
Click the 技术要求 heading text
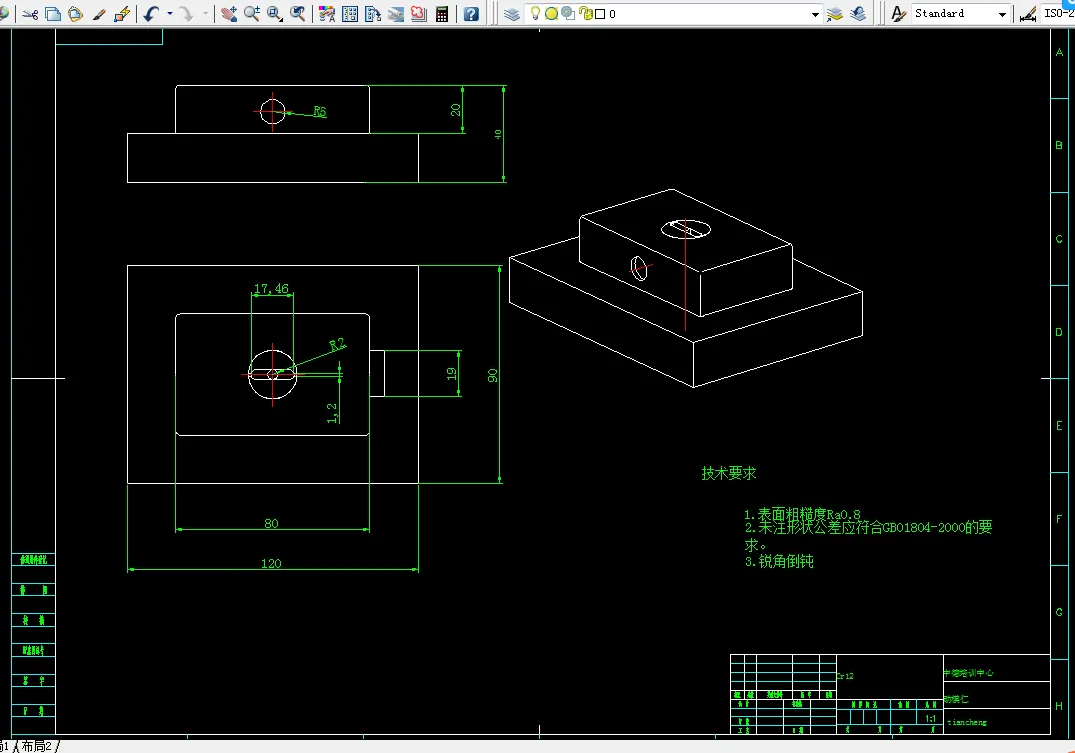(x=729, y=473)
